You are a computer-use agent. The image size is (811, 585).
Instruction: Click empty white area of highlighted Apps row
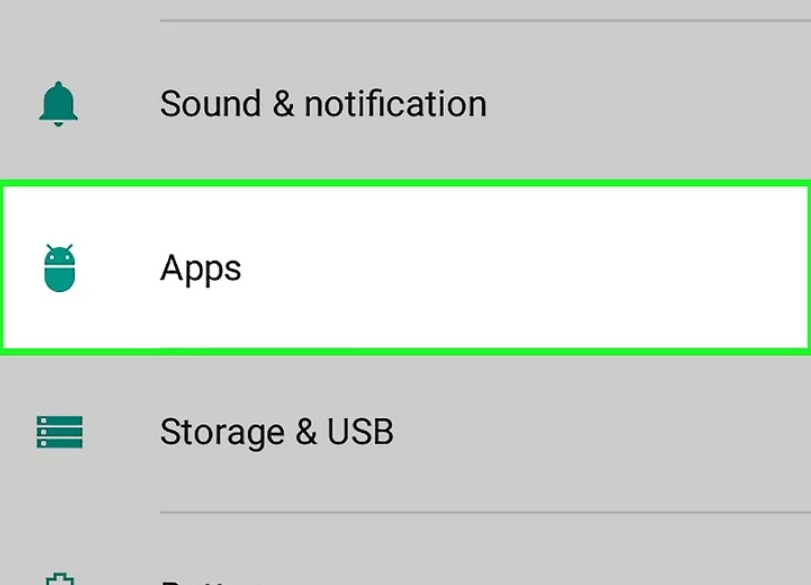click(x=517, y=268)
